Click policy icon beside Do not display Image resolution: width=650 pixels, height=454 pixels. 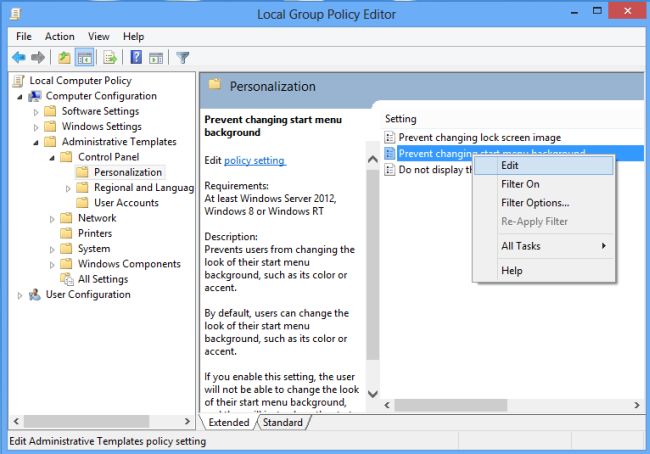pyautogui.click(x=389, y=170)
